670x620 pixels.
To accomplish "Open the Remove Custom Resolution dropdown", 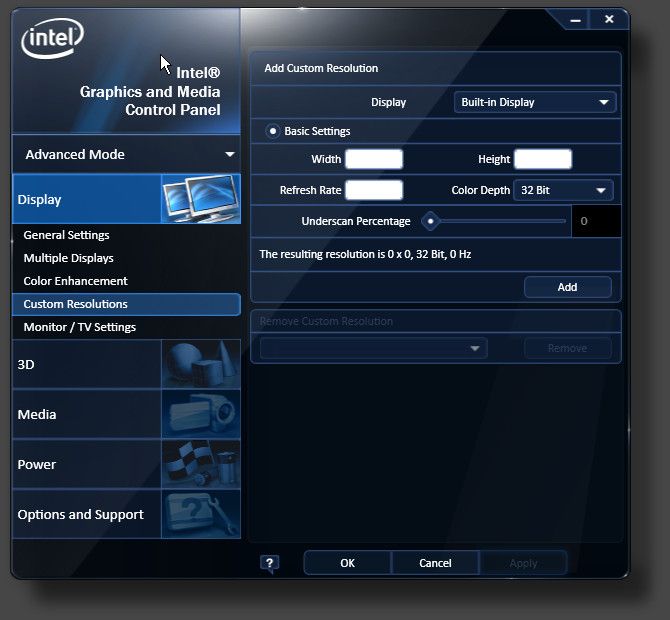I will (x=373, y=348).
